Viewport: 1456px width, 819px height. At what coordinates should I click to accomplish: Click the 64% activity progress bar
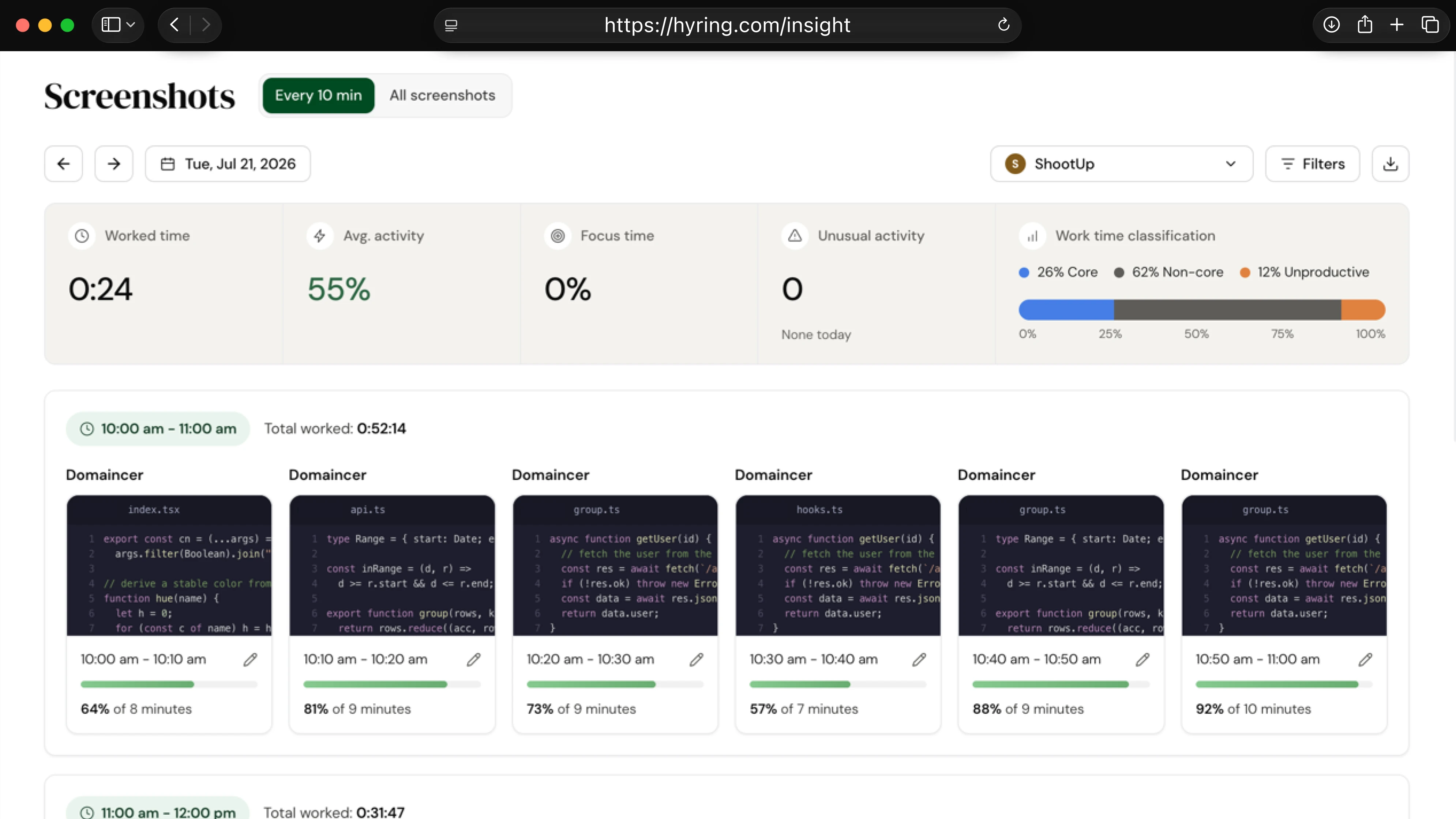coord(169,684)
